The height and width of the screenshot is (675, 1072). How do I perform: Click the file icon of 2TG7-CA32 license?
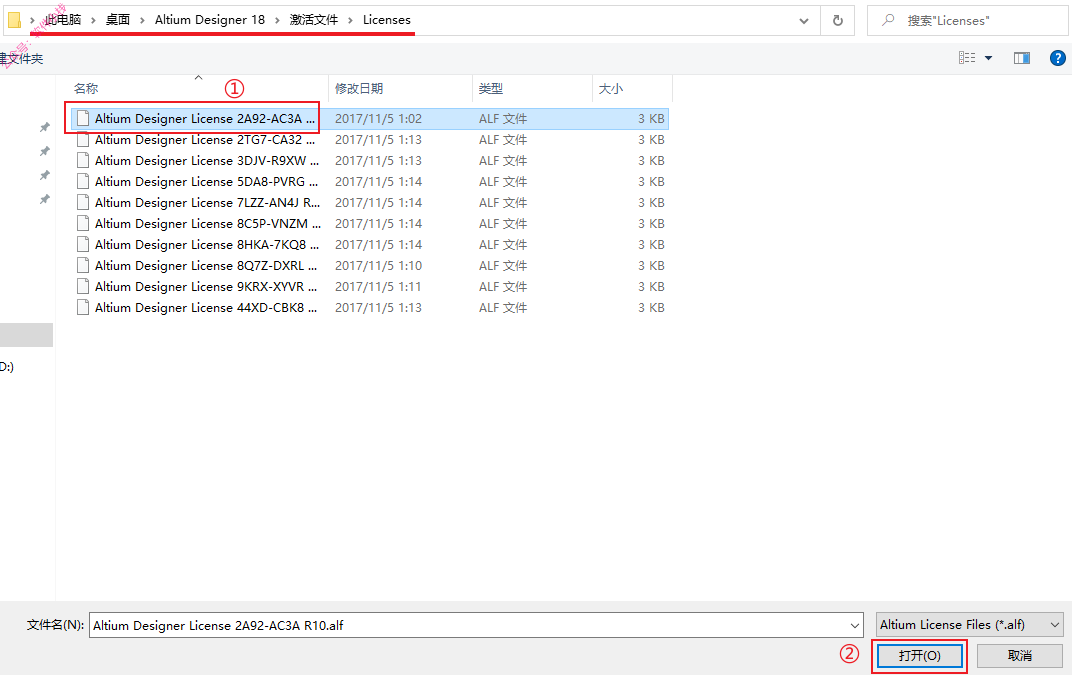point(83,140)
